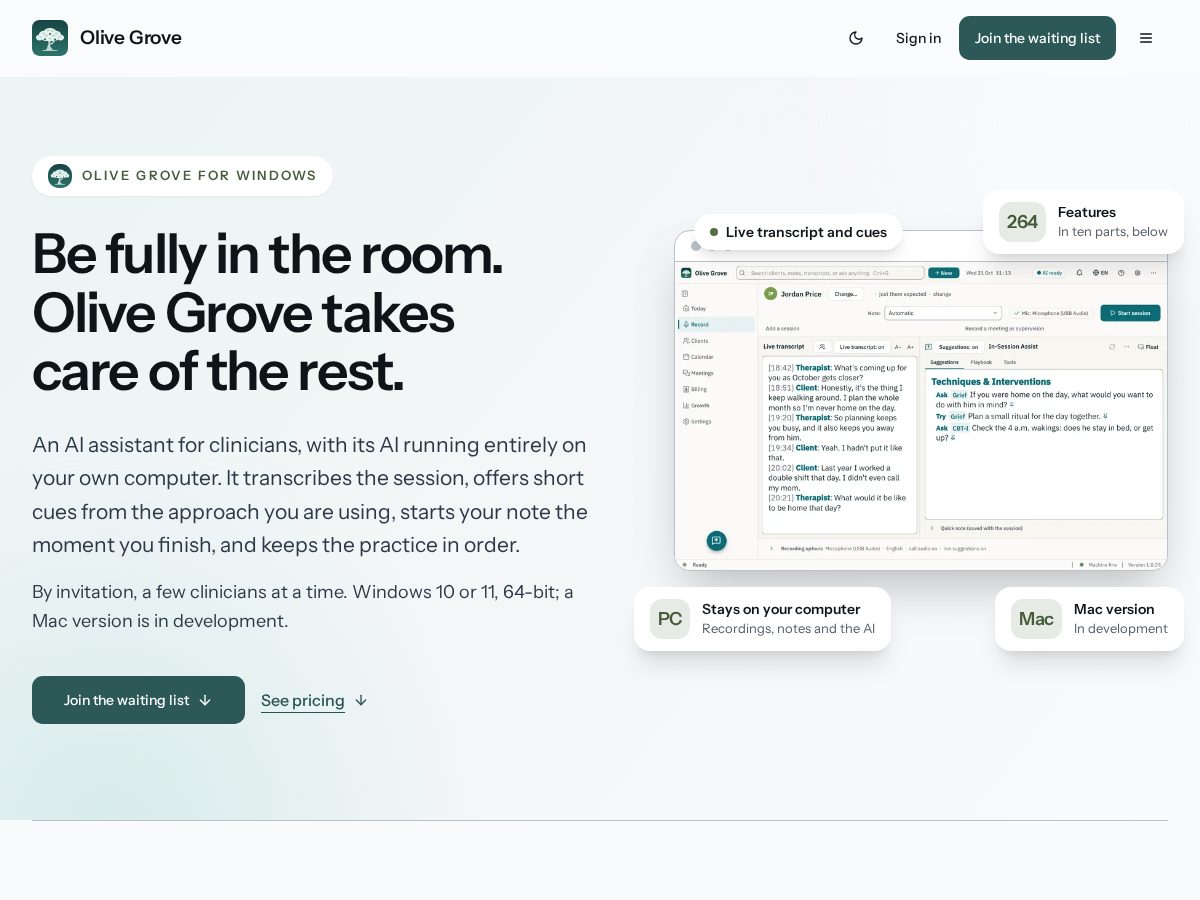The width and height of the screenshot is (1200, 900).
Task: Open the Note Automatic dropdown
Action: 943,313
